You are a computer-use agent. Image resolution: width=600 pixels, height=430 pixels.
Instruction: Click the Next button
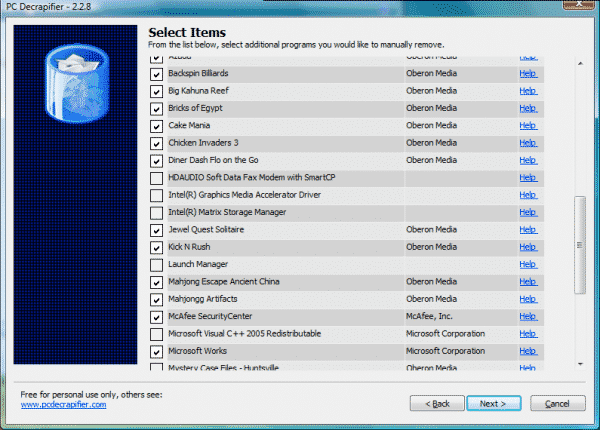click(493, 403)
